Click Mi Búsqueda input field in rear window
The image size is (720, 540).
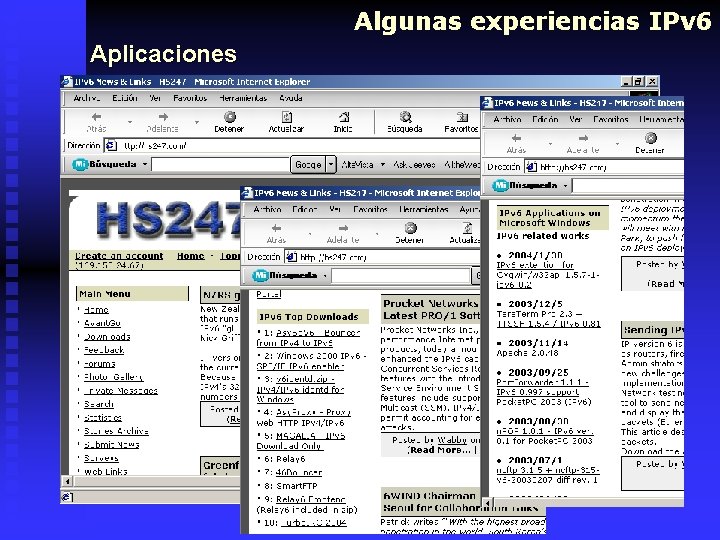pos(220,164)
